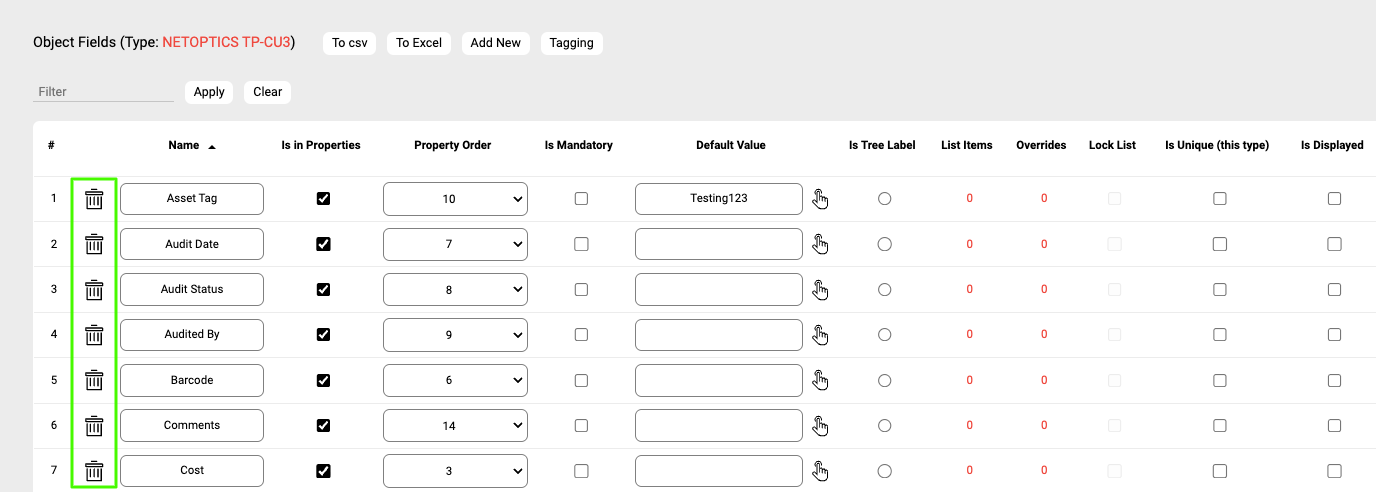Click trash icon for Audit Date
Screen dimensions: 1376x492
94,244
